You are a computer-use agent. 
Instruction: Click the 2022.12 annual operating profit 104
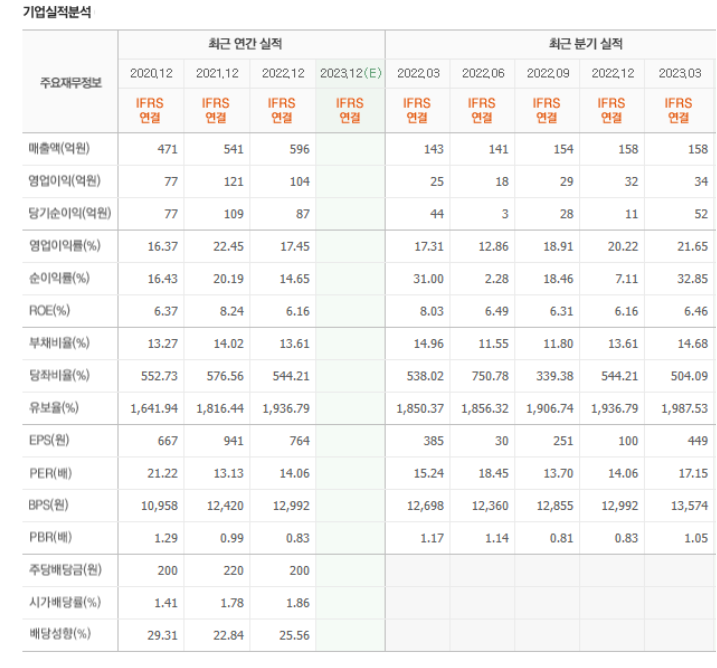(x=300, y=182)
